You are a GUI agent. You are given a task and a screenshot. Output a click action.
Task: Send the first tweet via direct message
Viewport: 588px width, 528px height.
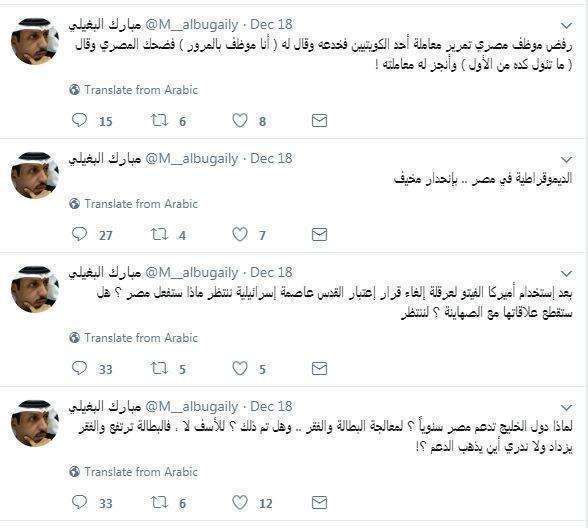tap(320, 120)
